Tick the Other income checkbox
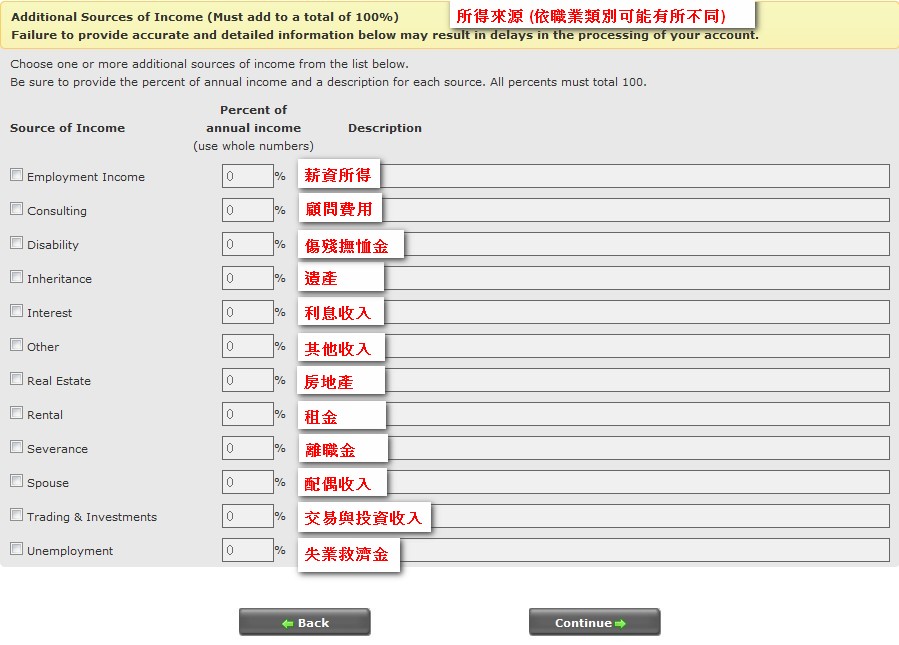Image resolution: width=899 pixels, height=645 pixels. [17, 345]
